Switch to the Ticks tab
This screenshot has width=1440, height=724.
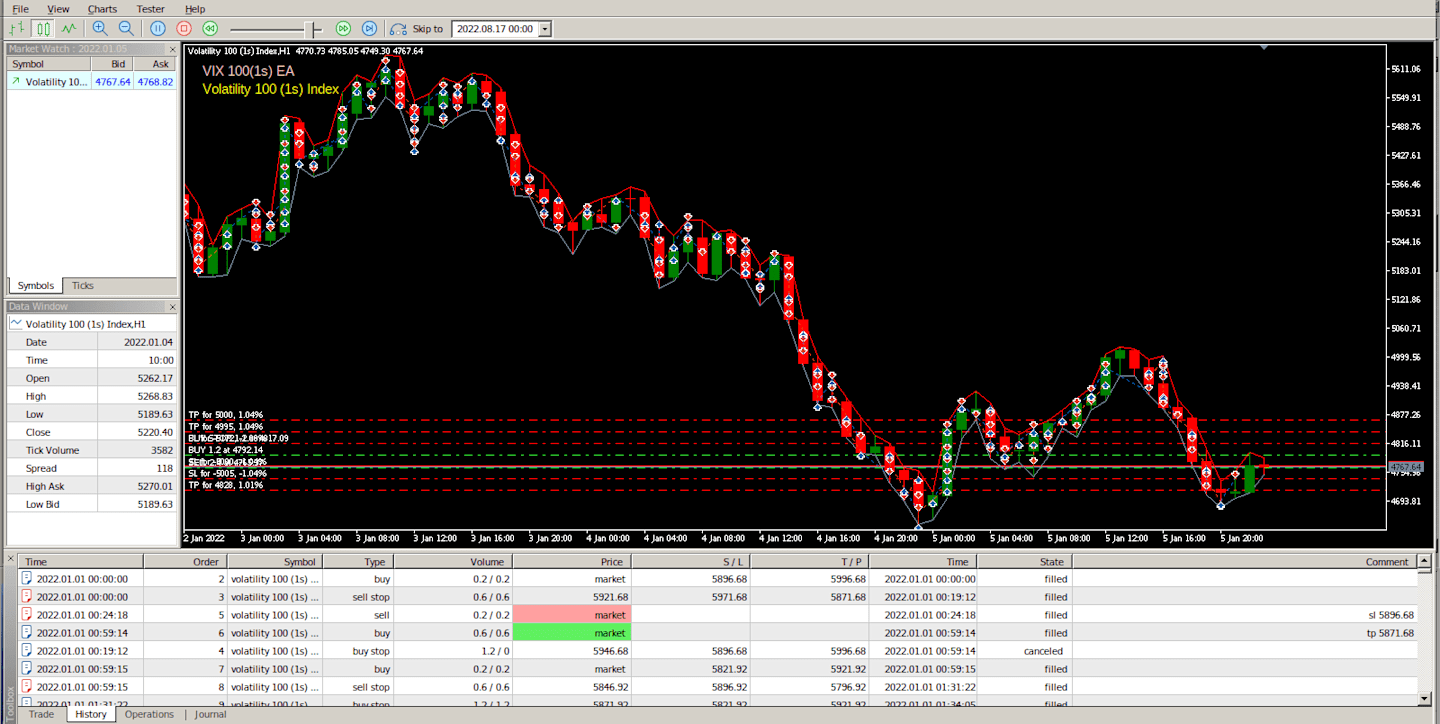coord(83,286)
